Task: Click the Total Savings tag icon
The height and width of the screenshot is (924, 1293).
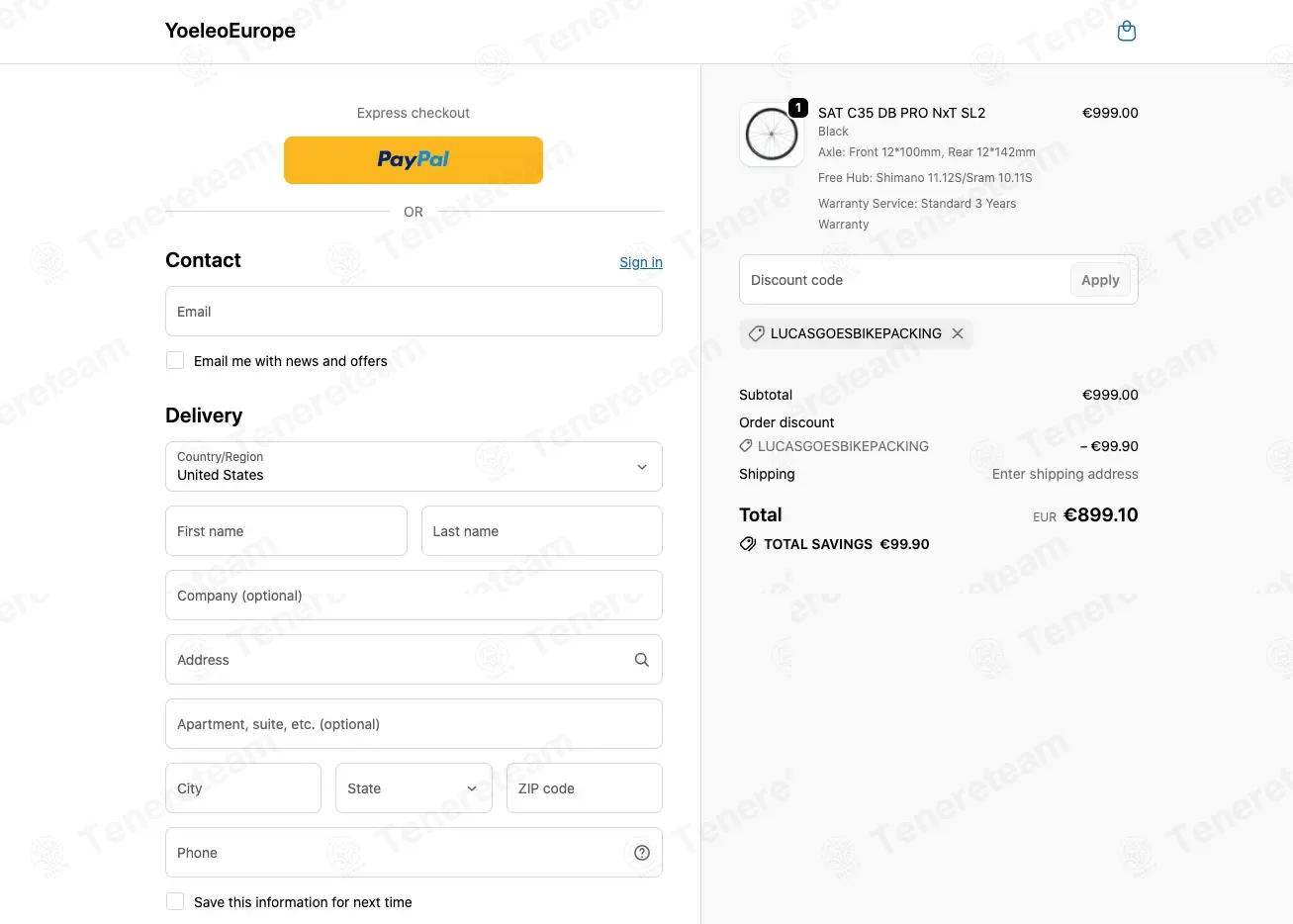Action: 748,544
